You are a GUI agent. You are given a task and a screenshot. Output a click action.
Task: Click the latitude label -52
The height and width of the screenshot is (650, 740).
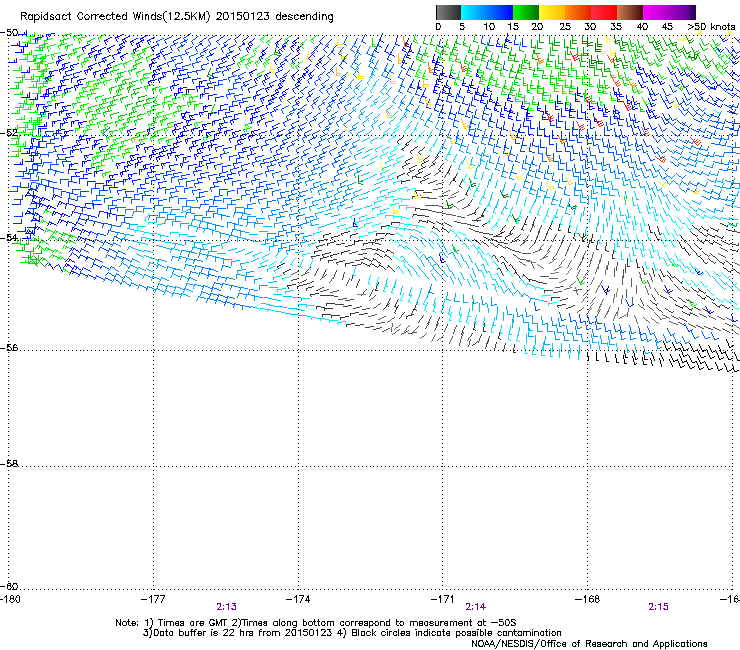click(9, 133)
